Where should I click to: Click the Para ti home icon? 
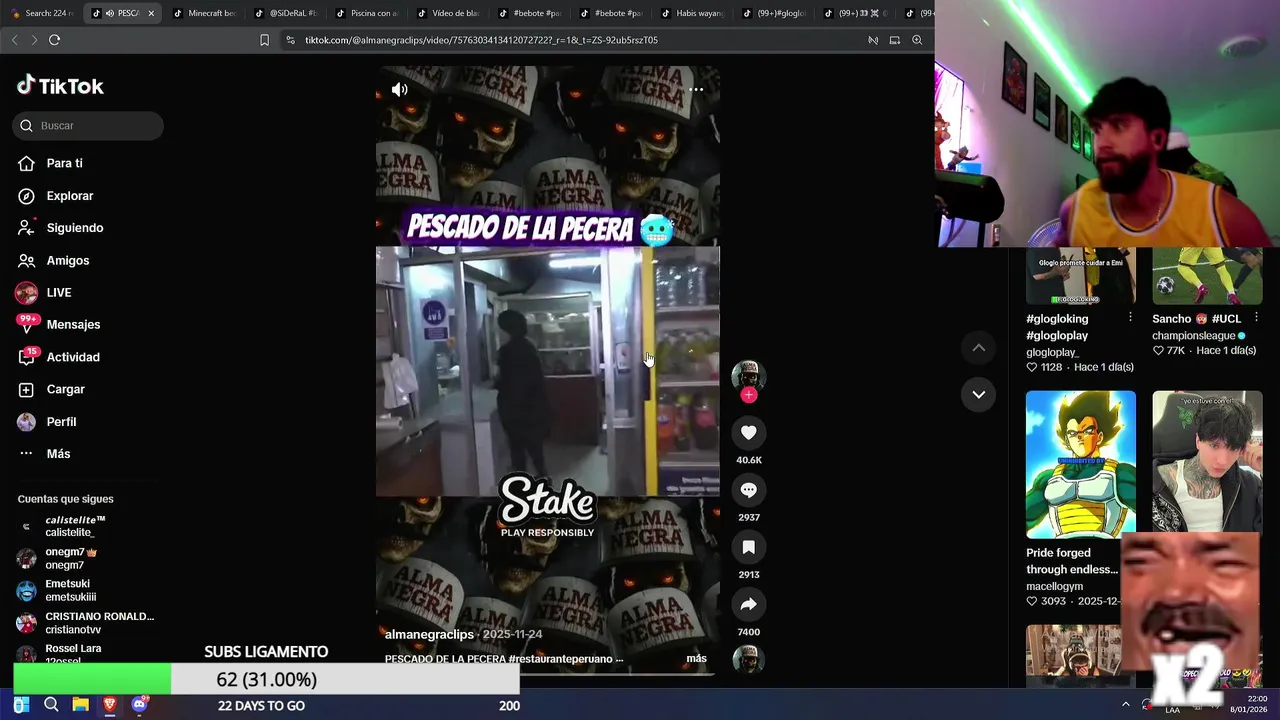(27, 163)
